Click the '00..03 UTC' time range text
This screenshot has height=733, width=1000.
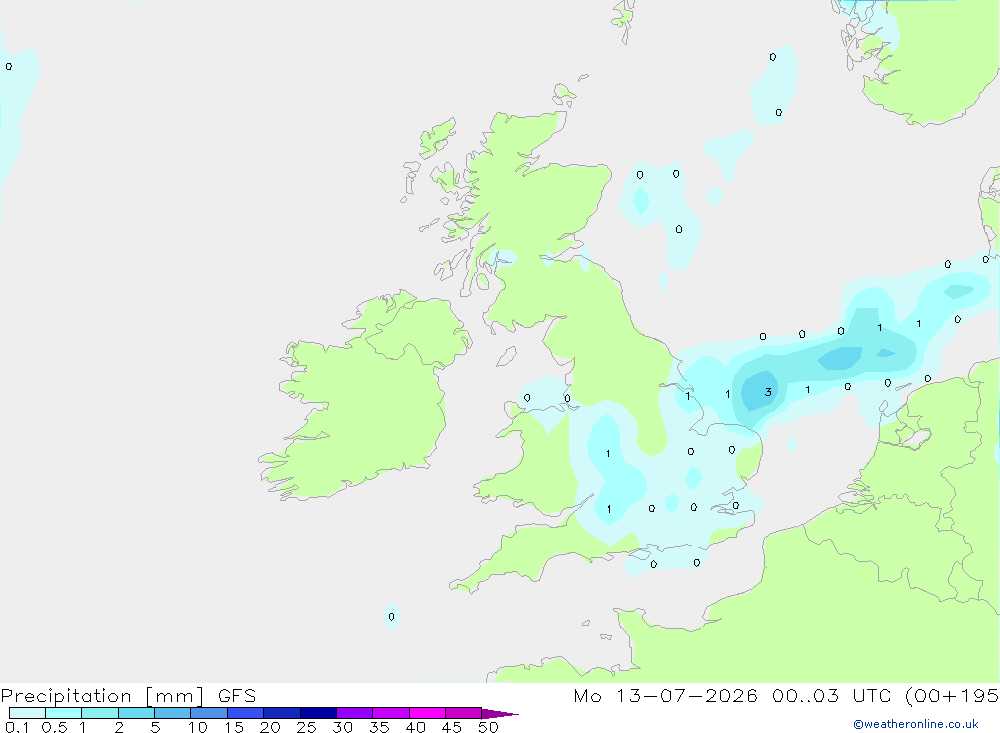[x=832, y=696]
